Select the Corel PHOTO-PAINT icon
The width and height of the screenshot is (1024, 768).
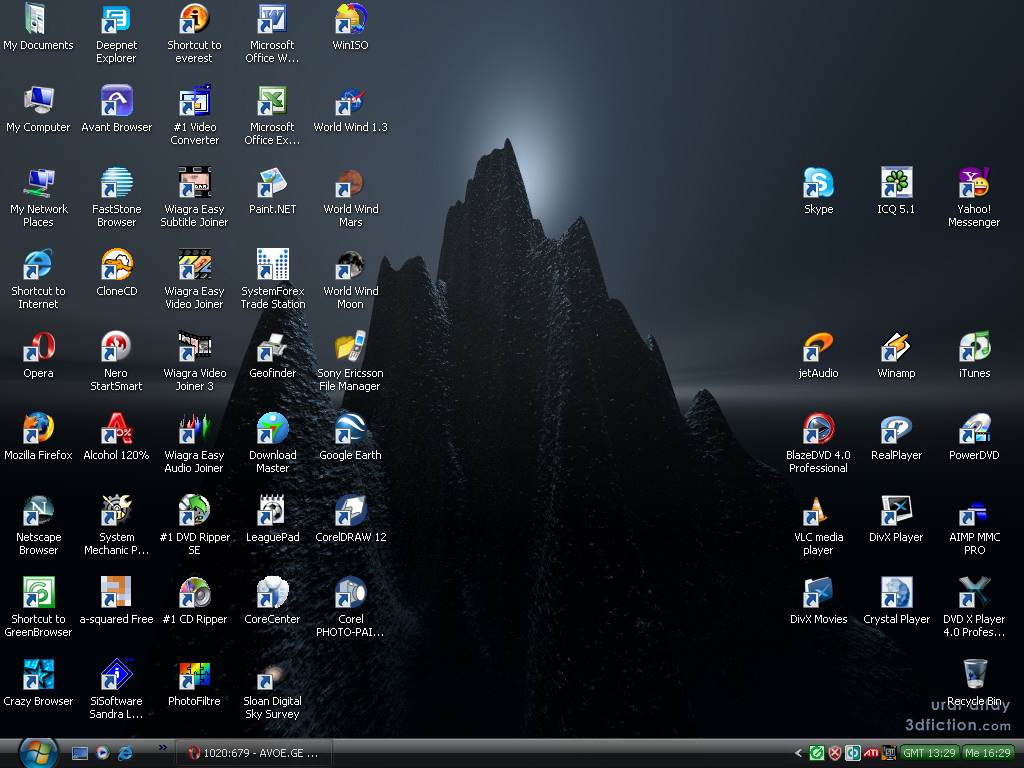pyautogui.click(x=351, y=592)
